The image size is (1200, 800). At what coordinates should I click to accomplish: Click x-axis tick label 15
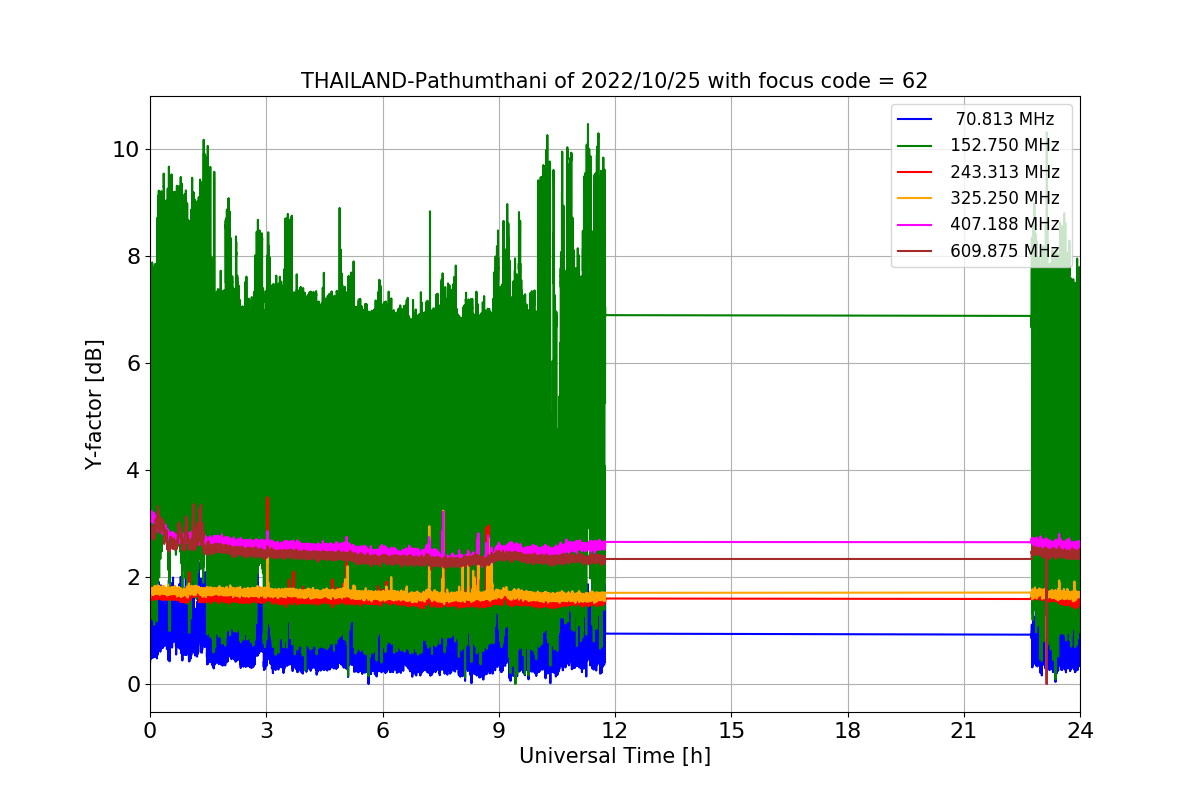(731, 731)
